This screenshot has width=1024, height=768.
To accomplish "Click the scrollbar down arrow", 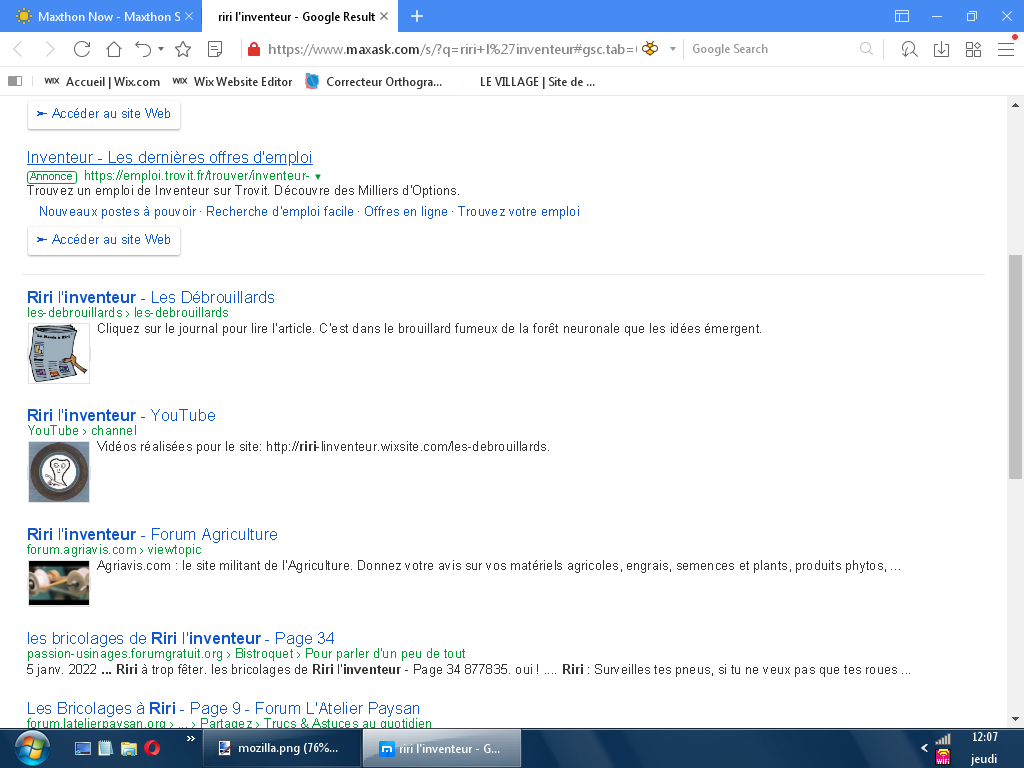I will (x=1015, y=719).
